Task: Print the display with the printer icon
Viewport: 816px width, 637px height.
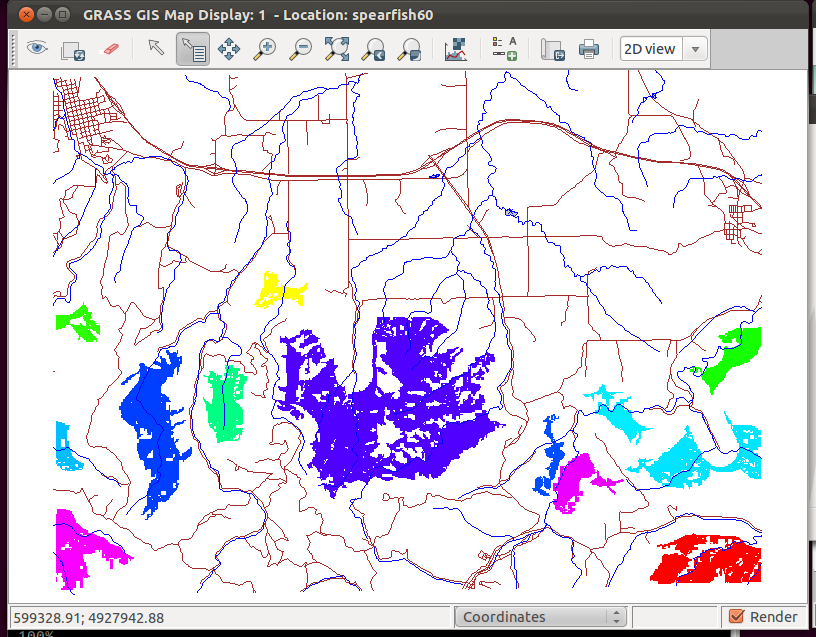Action: pyautogui.click(x=589, y=49)
